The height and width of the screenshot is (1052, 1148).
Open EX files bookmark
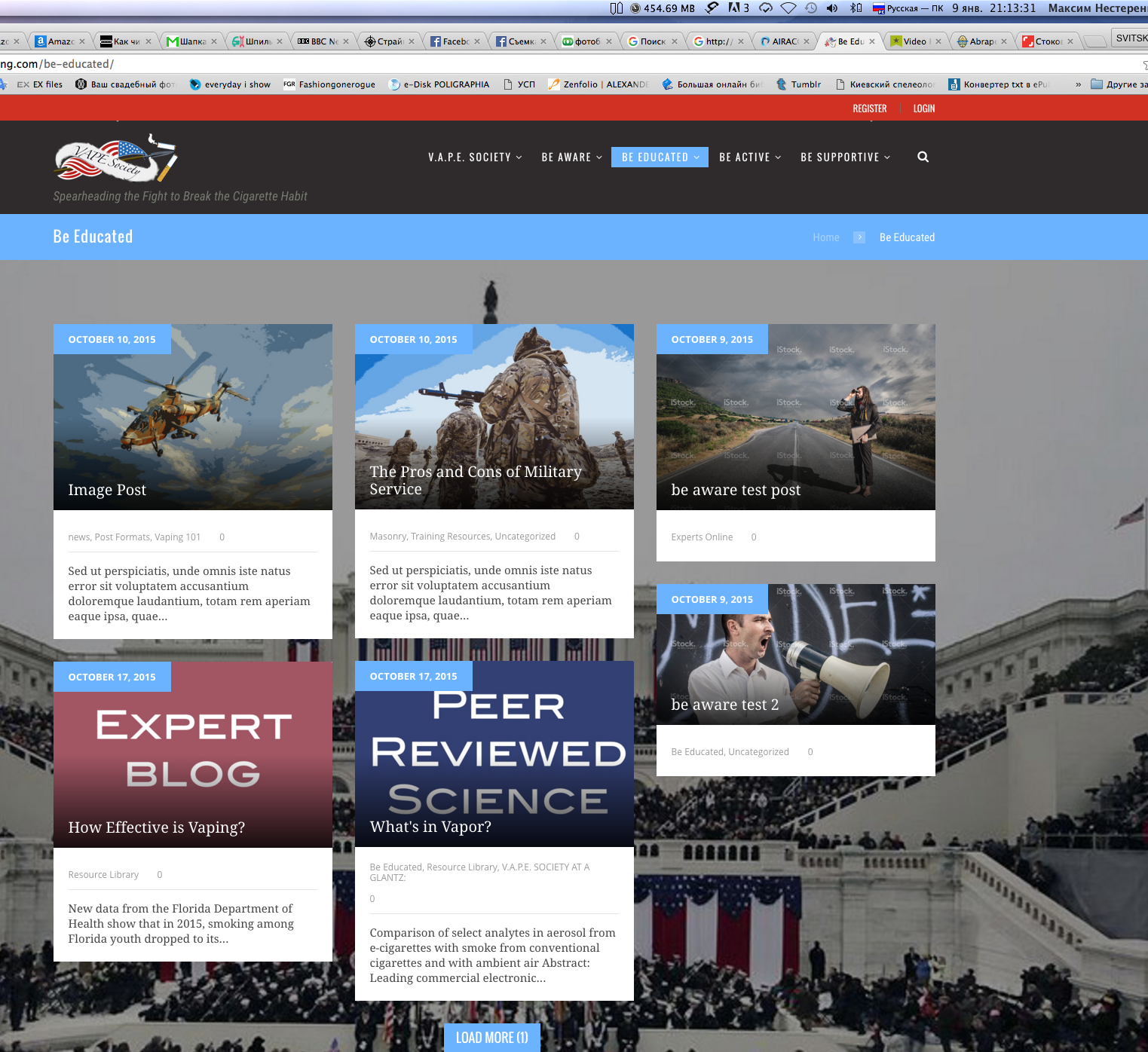[40, 84]
